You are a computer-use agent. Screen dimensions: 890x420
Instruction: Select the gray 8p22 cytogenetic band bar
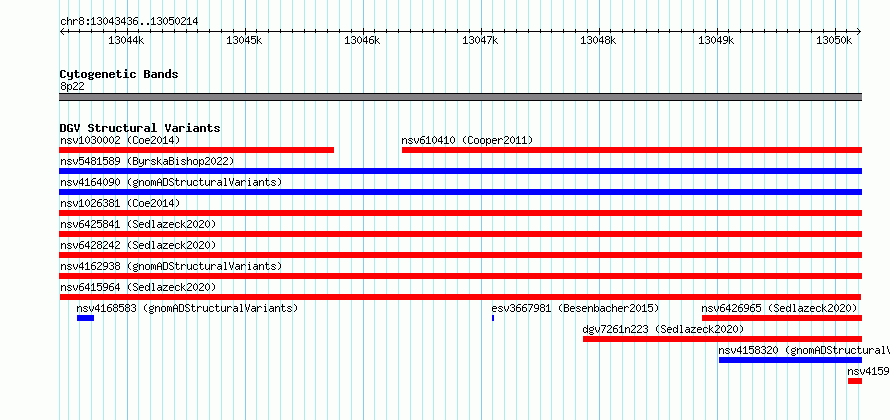coord(460,97)
